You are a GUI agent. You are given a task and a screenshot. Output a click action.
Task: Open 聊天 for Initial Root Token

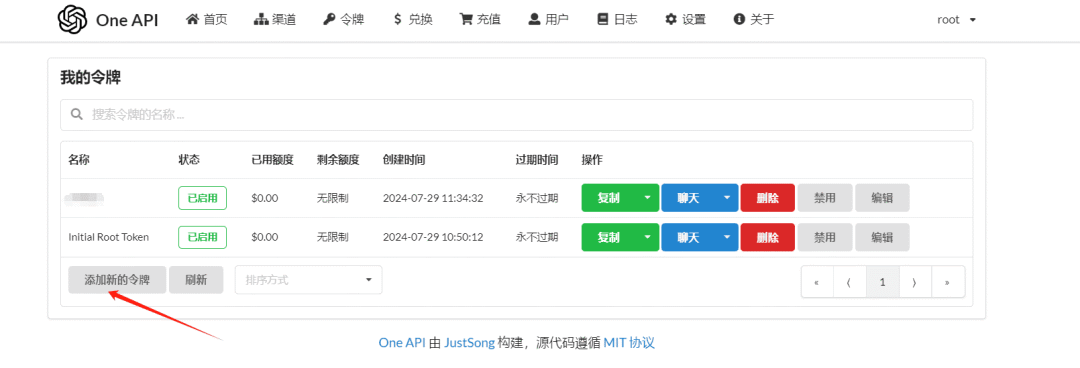point(688,237)
